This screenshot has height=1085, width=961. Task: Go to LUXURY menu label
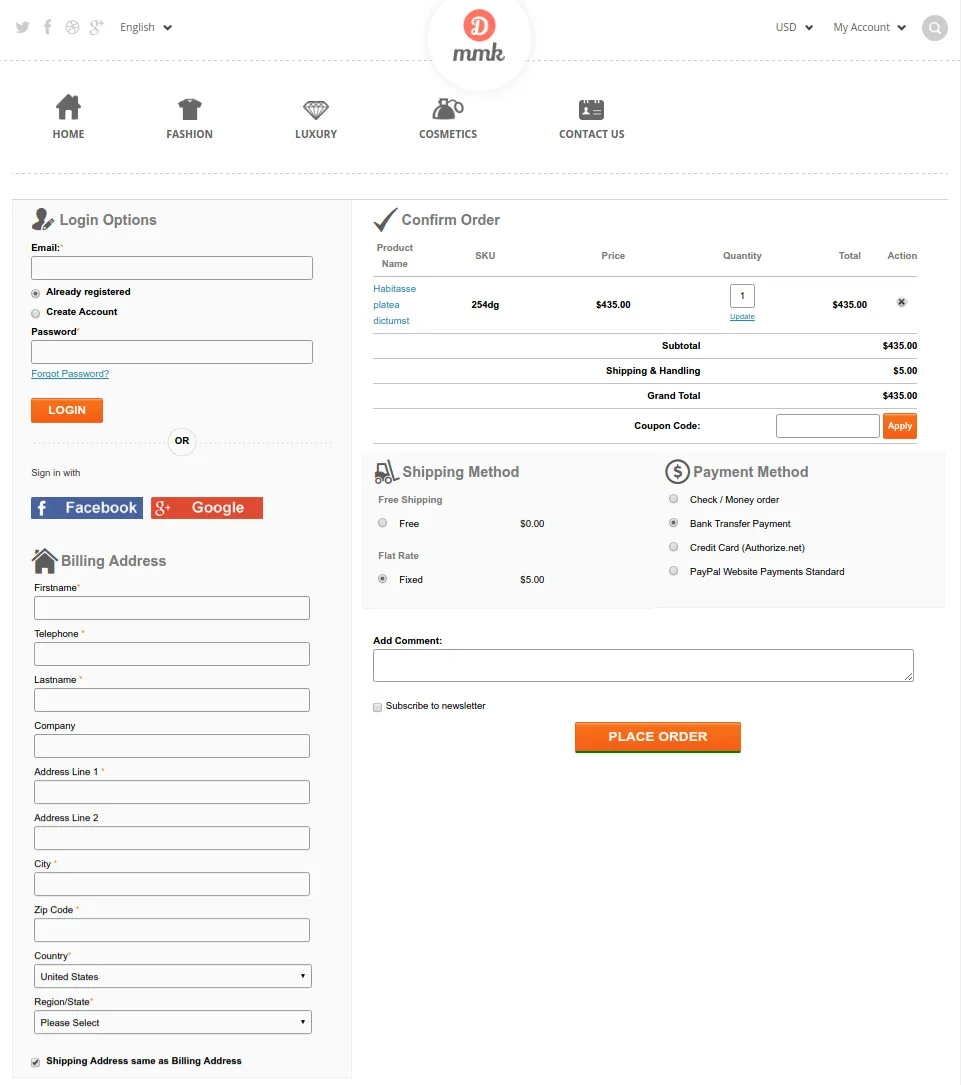[x=316, y=134]
